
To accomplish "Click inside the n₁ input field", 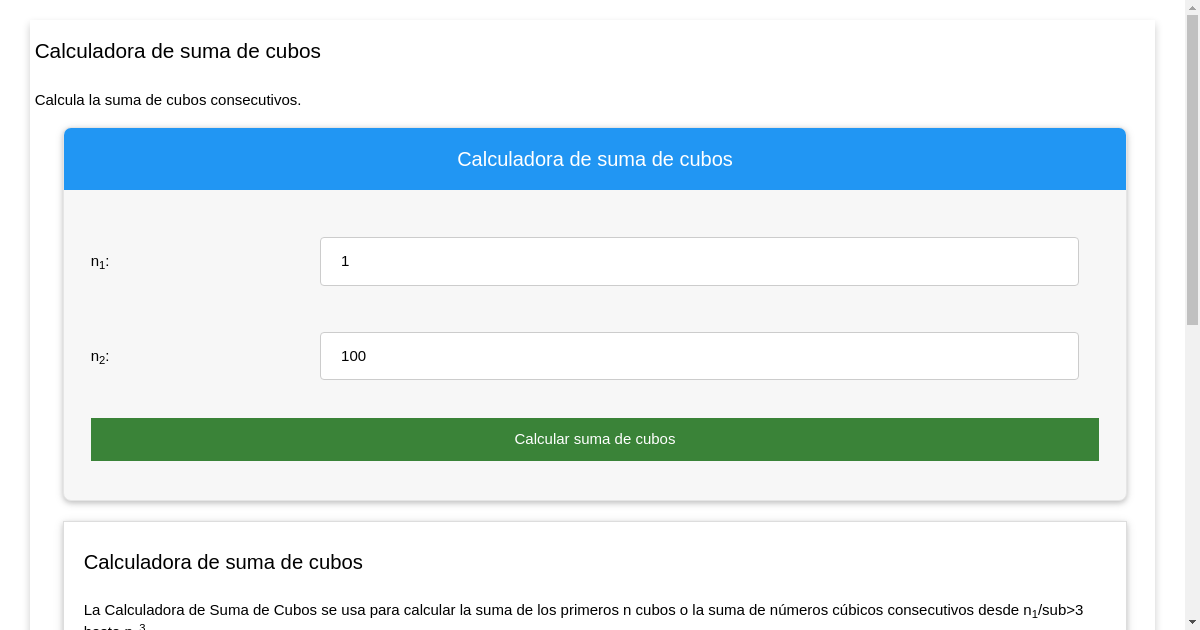I will [699, 261].
